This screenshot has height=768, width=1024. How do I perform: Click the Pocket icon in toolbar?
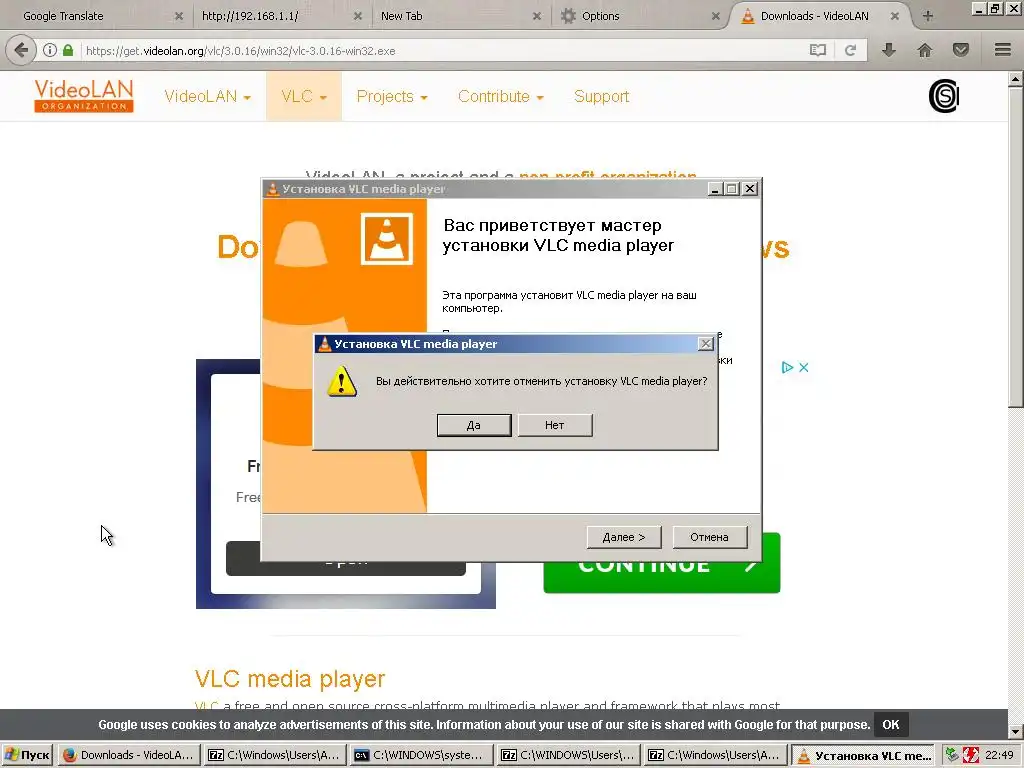961,50
